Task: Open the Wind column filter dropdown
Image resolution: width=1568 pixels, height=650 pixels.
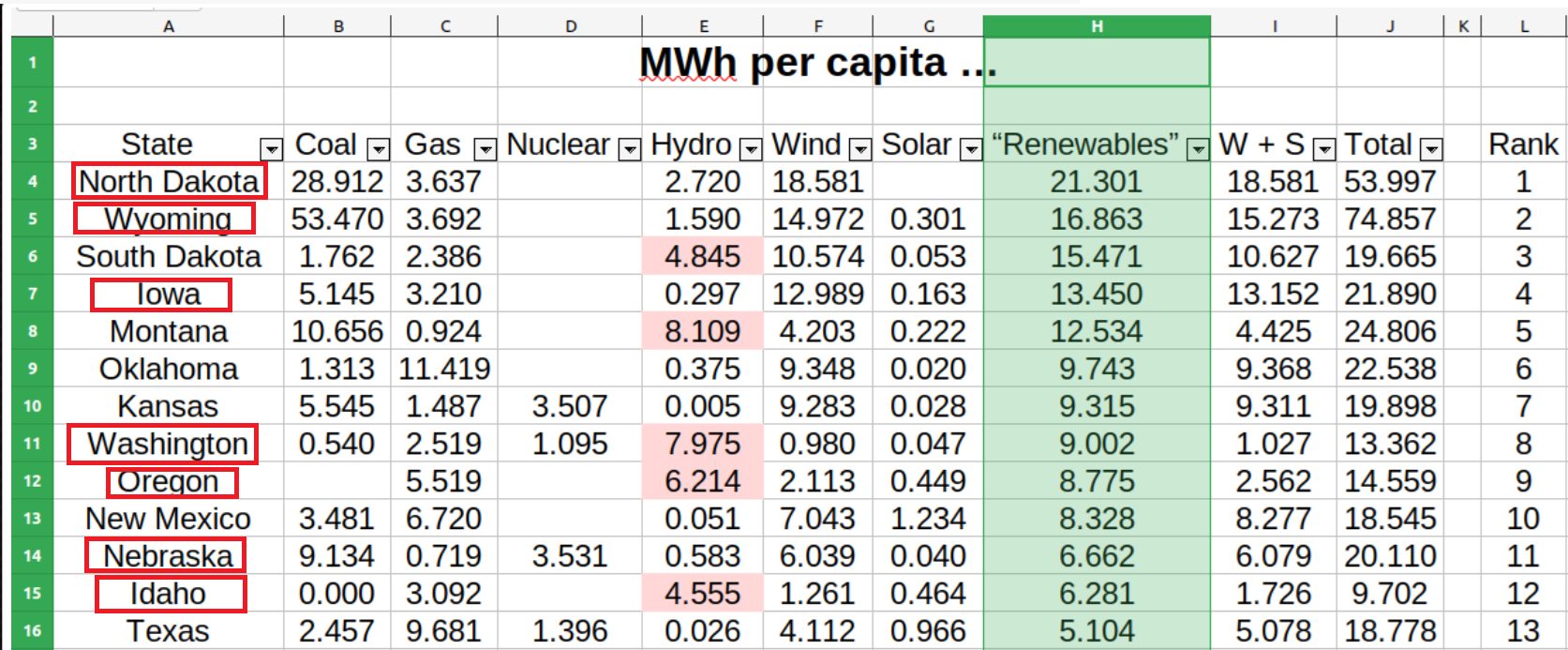Action: pos(860,148)
